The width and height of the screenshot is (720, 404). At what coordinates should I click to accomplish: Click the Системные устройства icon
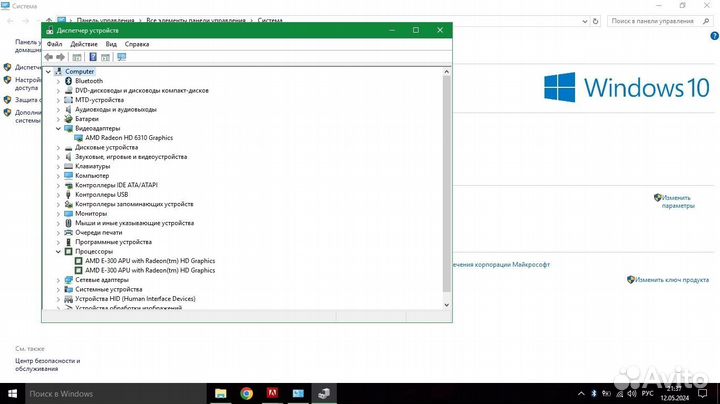pyautogui.click(x=68, y=289)
